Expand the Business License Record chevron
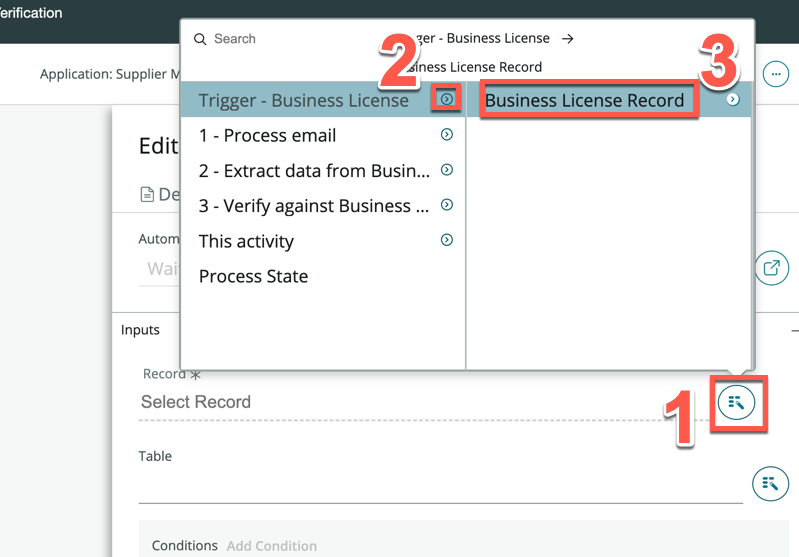 733,100
